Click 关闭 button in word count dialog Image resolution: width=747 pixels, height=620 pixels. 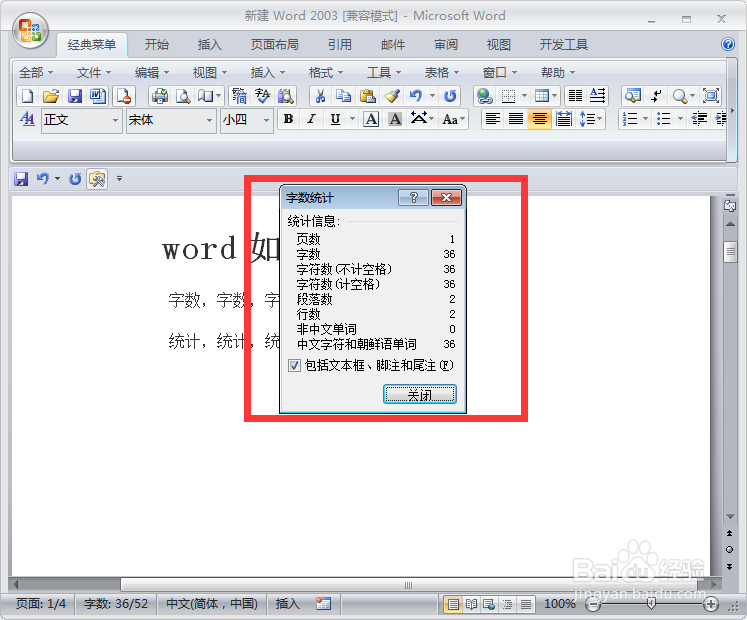[x=420, y=395]
